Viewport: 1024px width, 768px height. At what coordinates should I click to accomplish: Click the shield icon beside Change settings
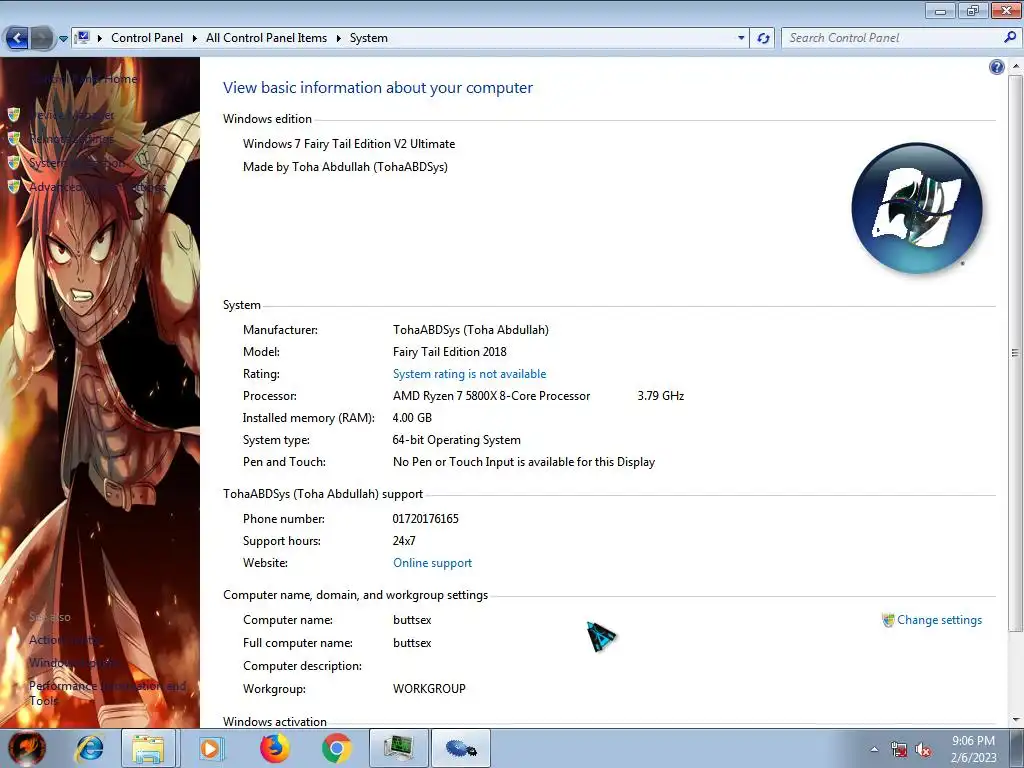[888, 620]
